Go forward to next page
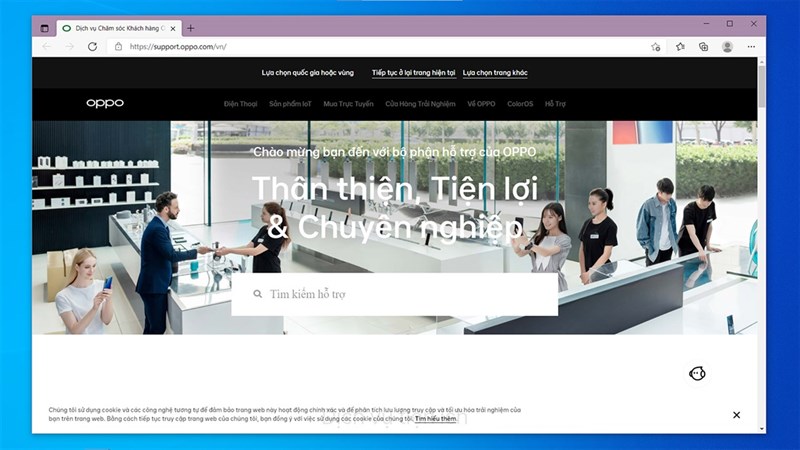 point(69,46)
